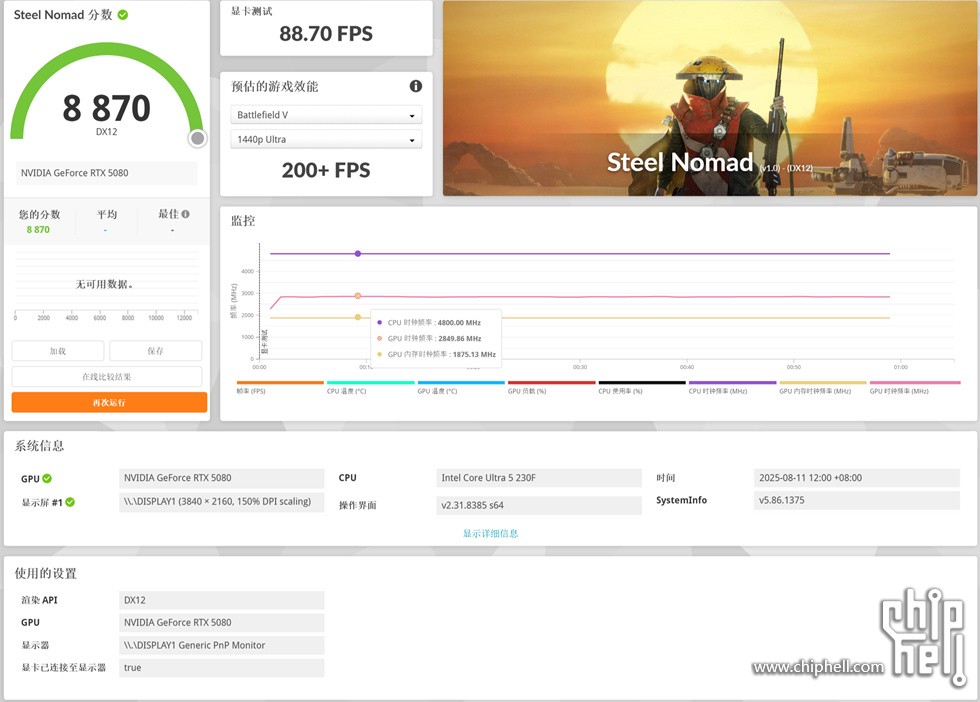Image resolution: width=980 pixels, height=702 pixels.
Task: Click the 保存 button
Action: [156, 351]
